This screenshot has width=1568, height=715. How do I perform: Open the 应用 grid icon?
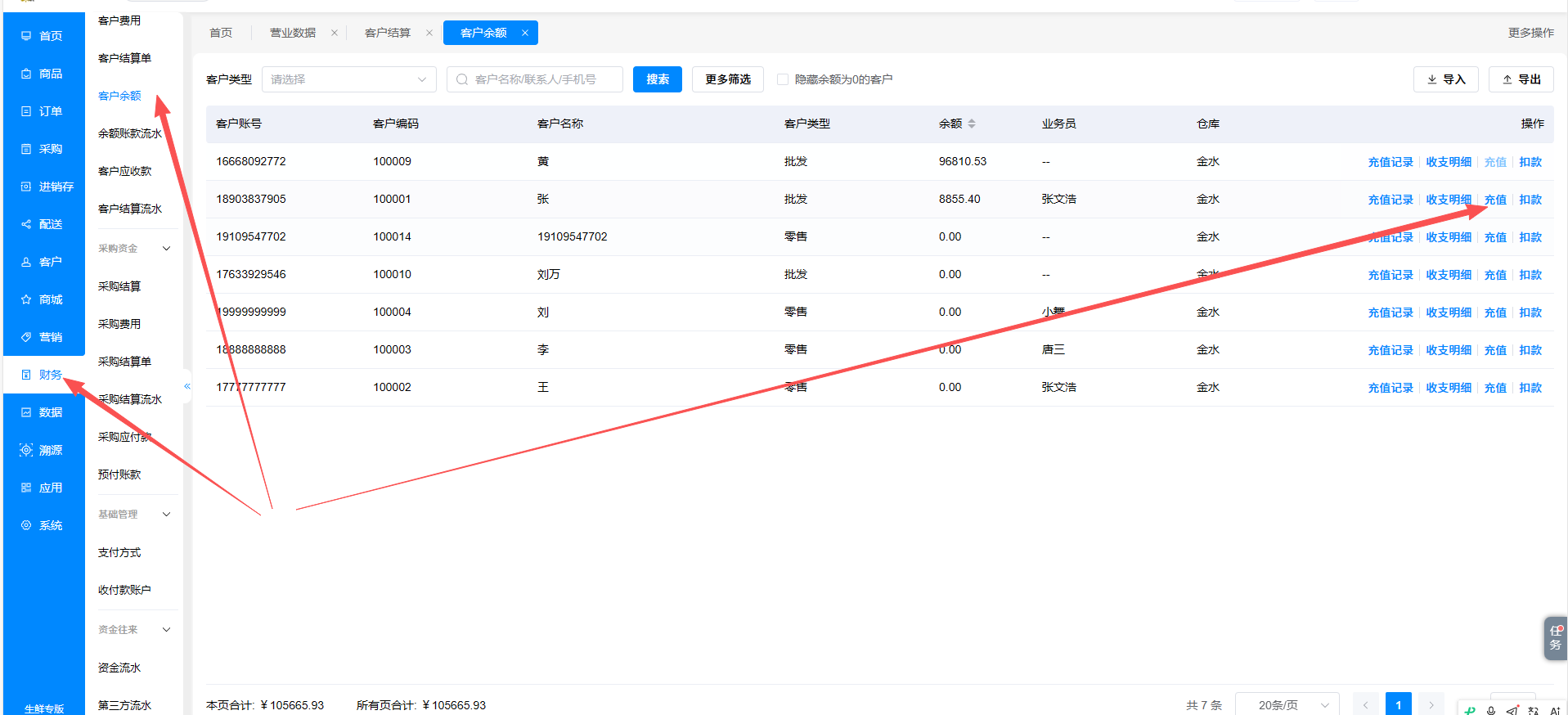(x=26, y=488)
